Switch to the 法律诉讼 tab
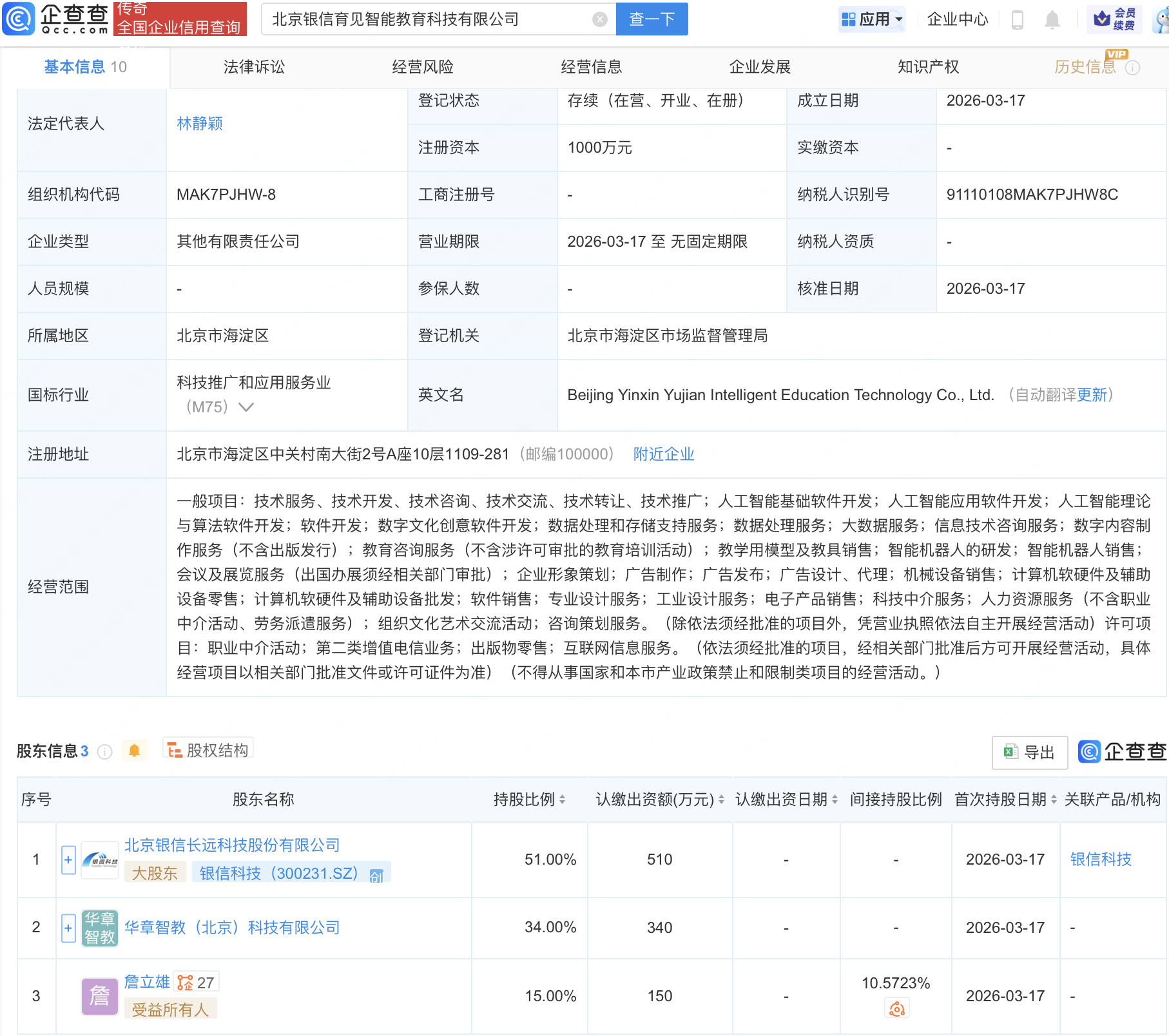Viewport: 1169px width, 1036px height. 254,67
